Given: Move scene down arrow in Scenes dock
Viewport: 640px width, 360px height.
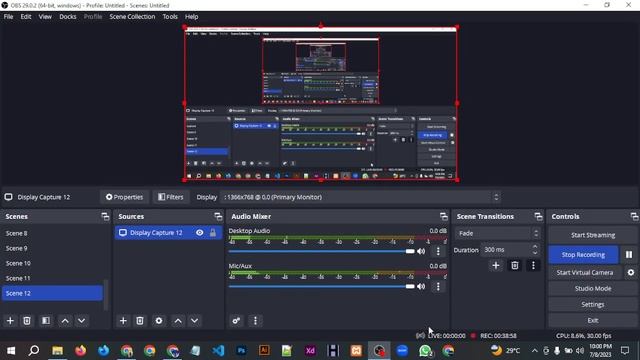Looking at the screenshot, I should point(82,321).
